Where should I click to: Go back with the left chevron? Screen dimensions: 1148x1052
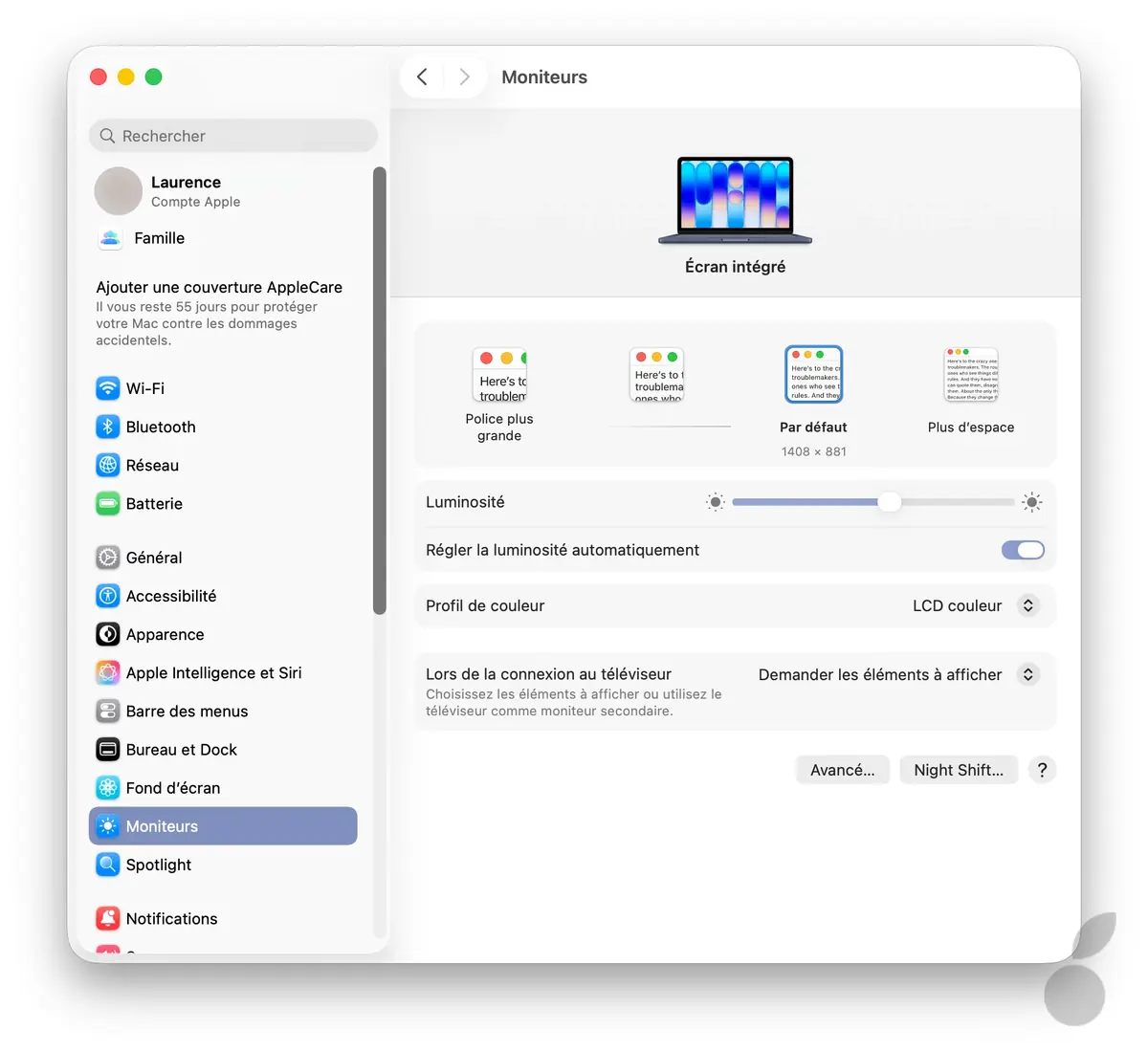[422, 77]
